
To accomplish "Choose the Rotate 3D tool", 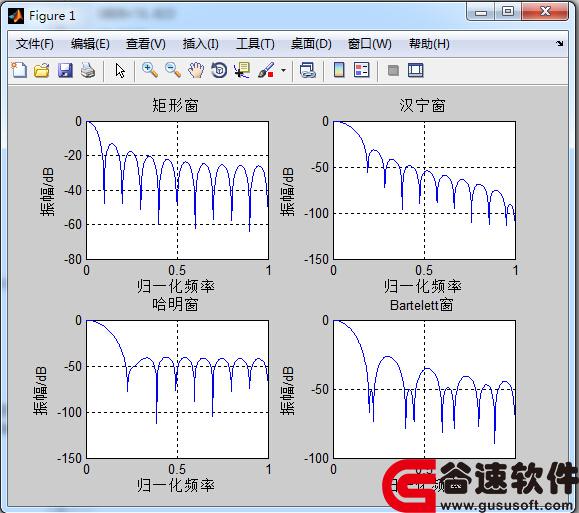I will (219, 70).
